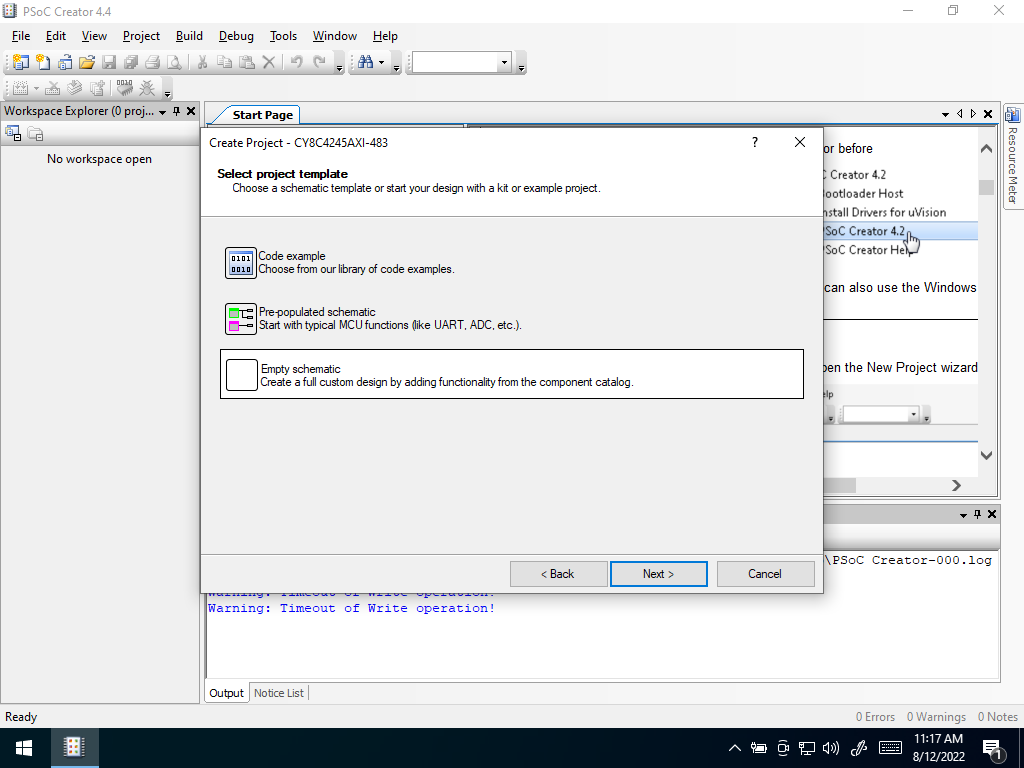Click Start Page horizontal scrollbar right arrow
This screenshot has width=1024, height=768.
tap(957, 485)
